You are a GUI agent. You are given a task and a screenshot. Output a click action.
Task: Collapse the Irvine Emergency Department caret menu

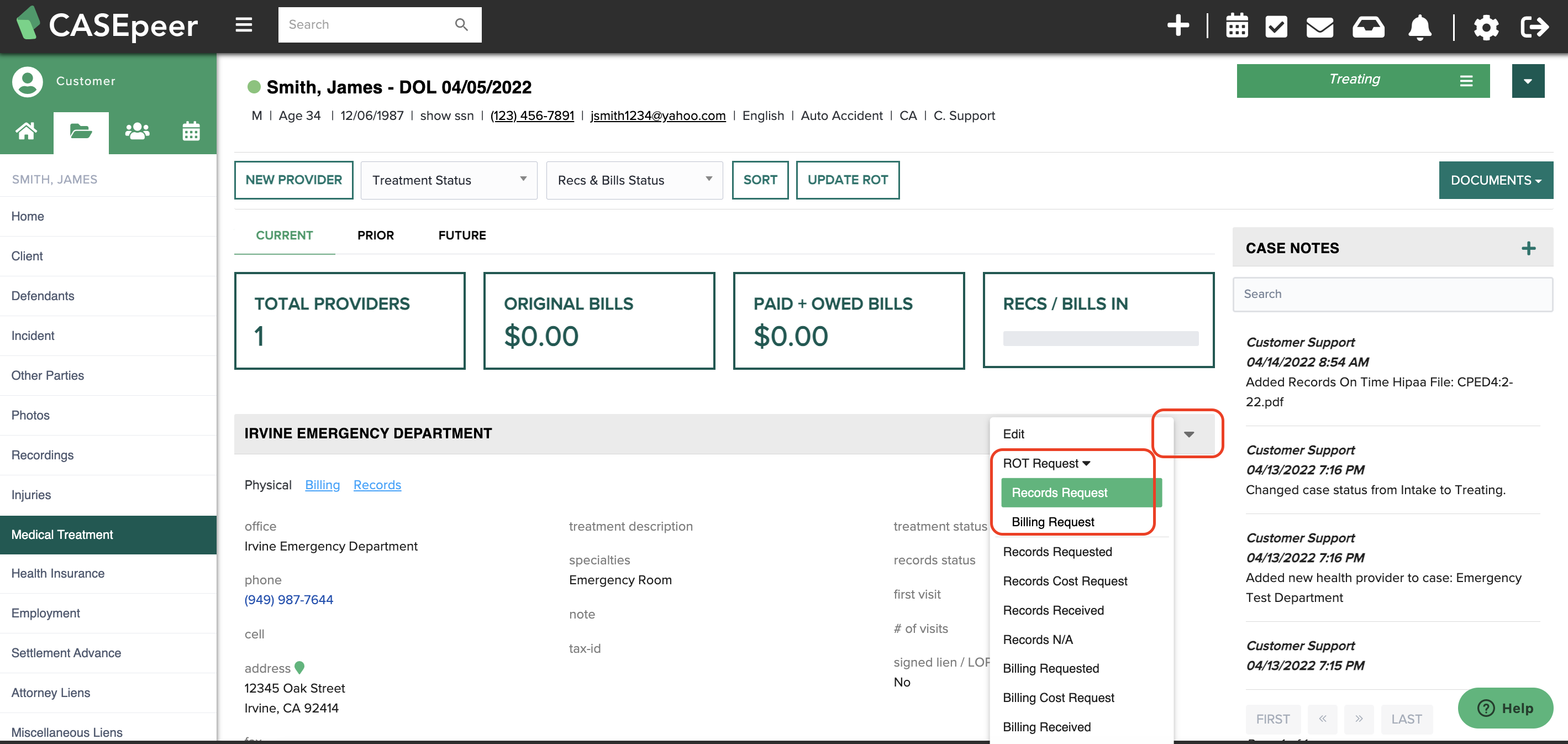click(1188, 434)
